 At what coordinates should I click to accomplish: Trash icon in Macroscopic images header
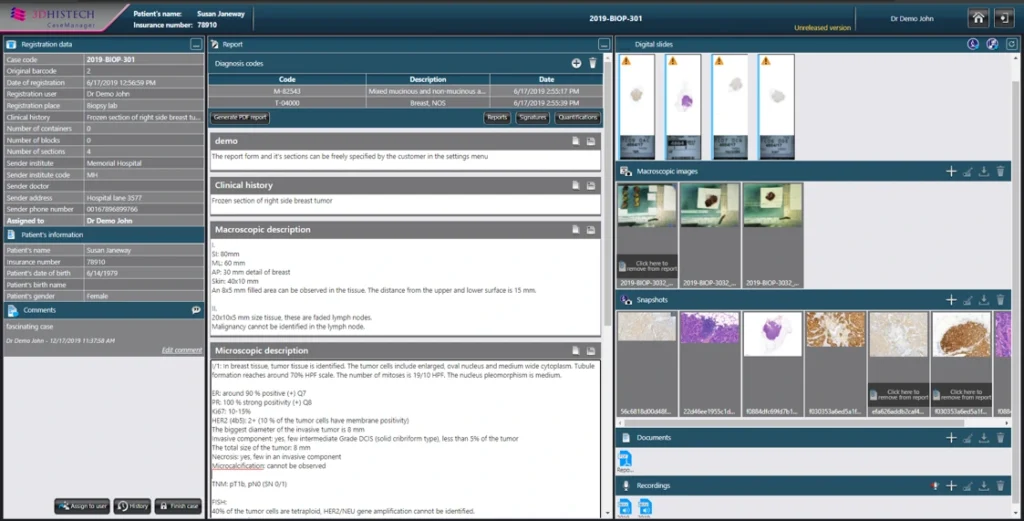(1000, 171)
